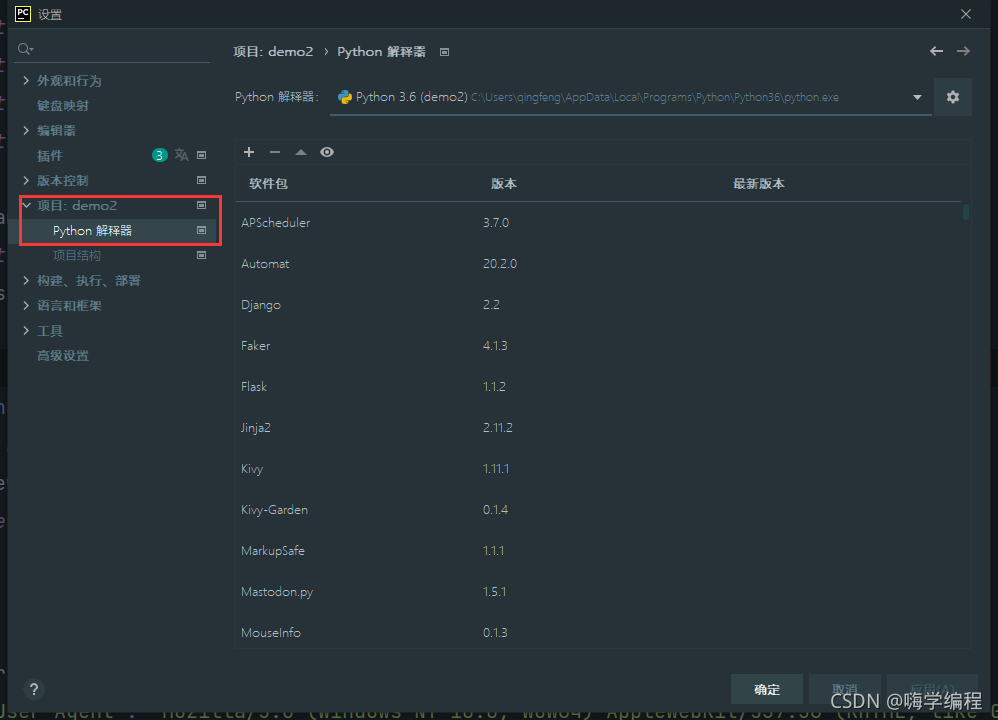Select the 键盘映射 settings item

63,105
